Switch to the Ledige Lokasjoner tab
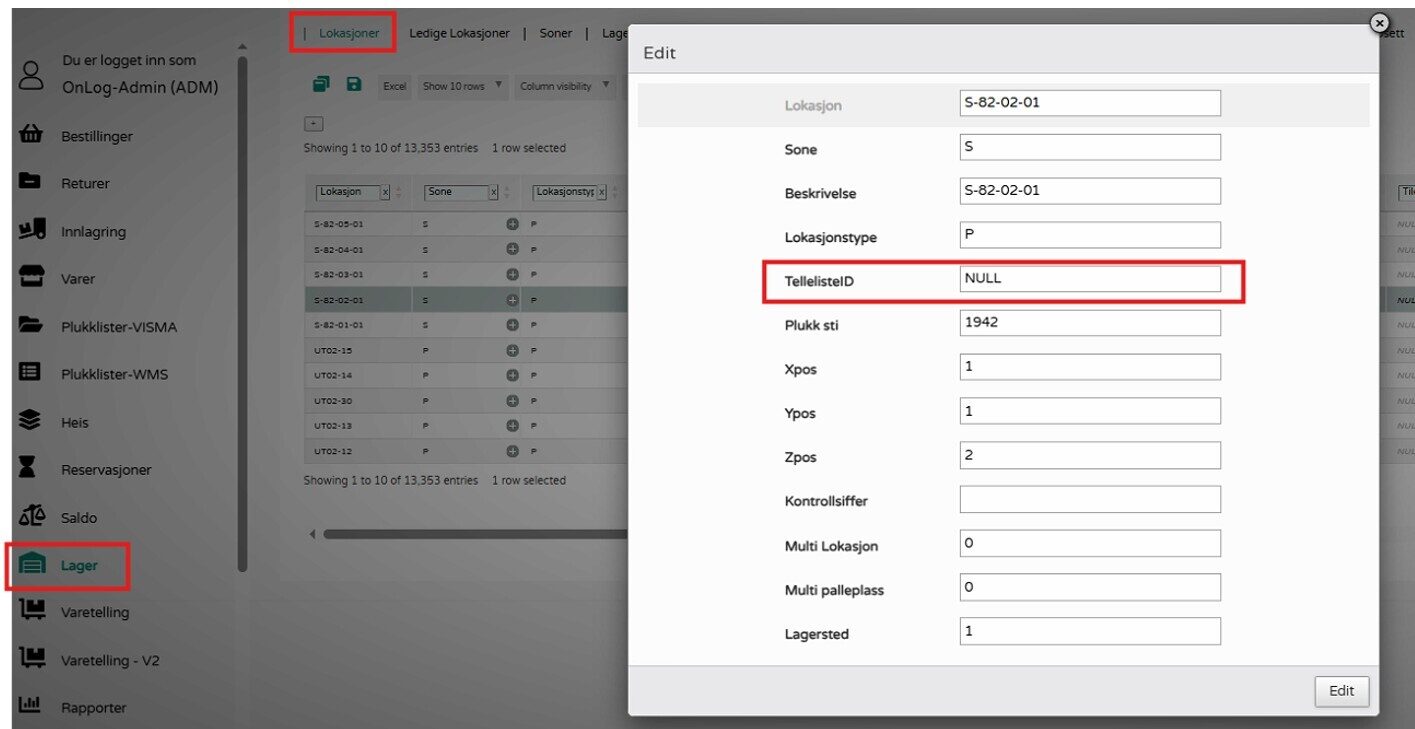 coord(459,33)
